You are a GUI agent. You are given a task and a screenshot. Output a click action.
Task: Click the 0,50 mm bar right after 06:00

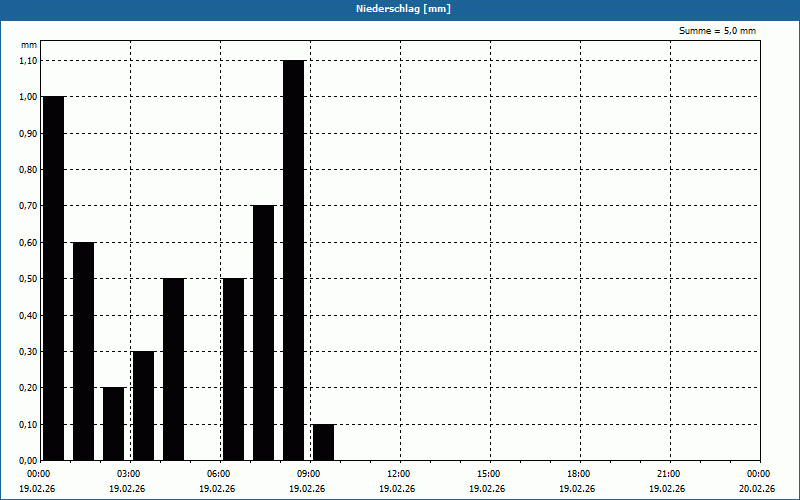(x=234, y=369)
